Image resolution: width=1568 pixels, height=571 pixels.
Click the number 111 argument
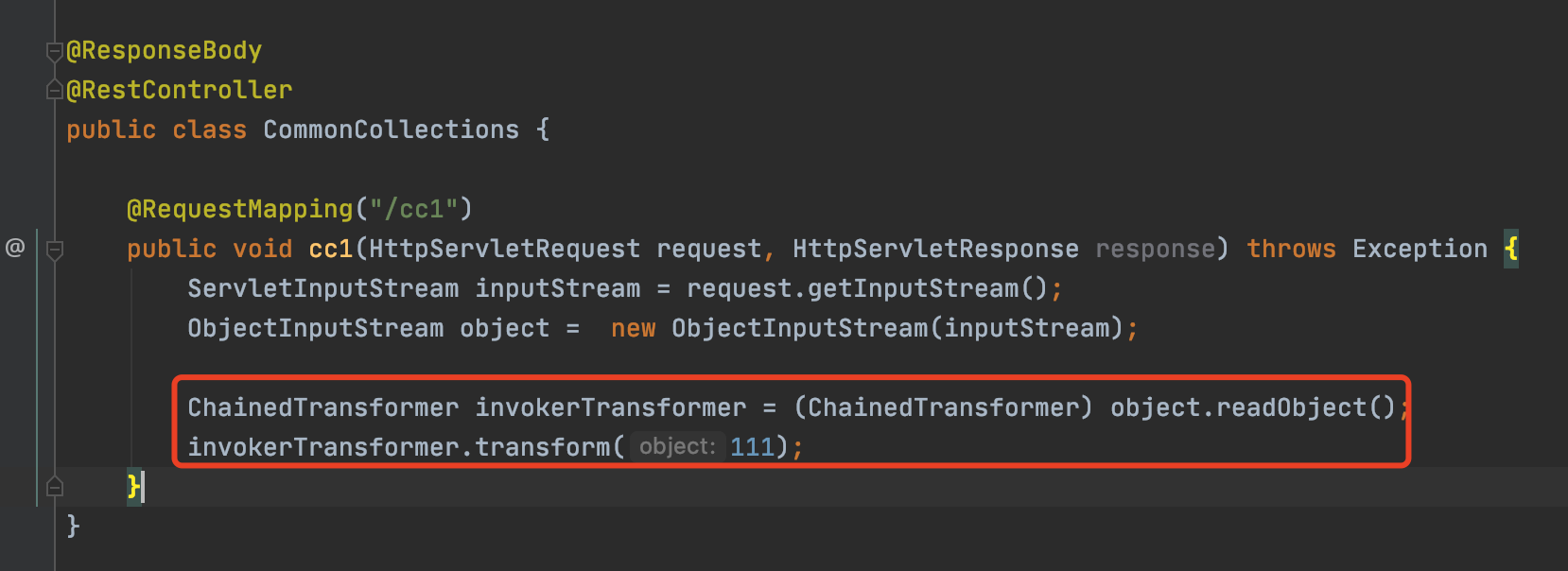click(752, 446)
